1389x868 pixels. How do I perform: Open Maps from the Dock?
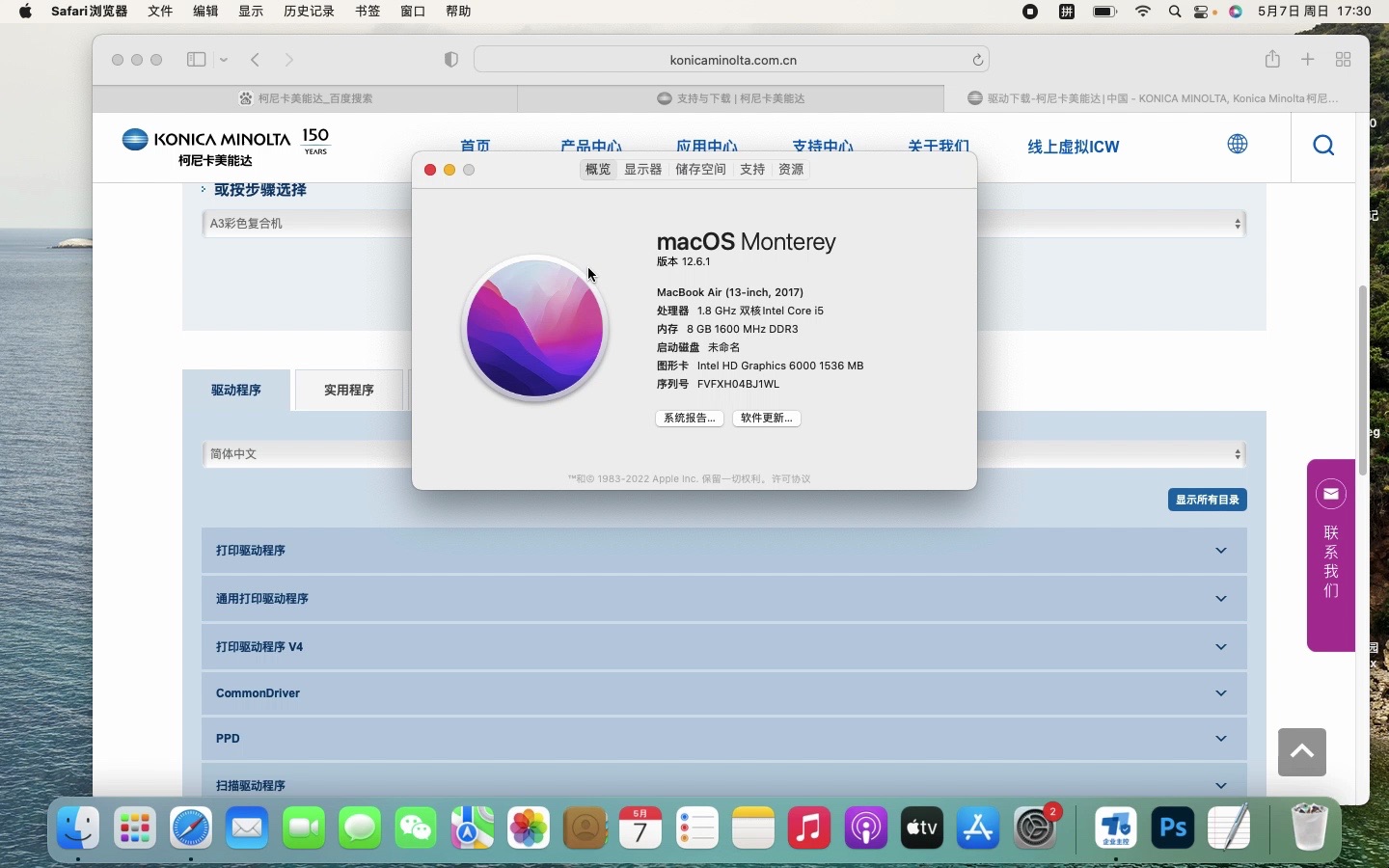(473, 827)
